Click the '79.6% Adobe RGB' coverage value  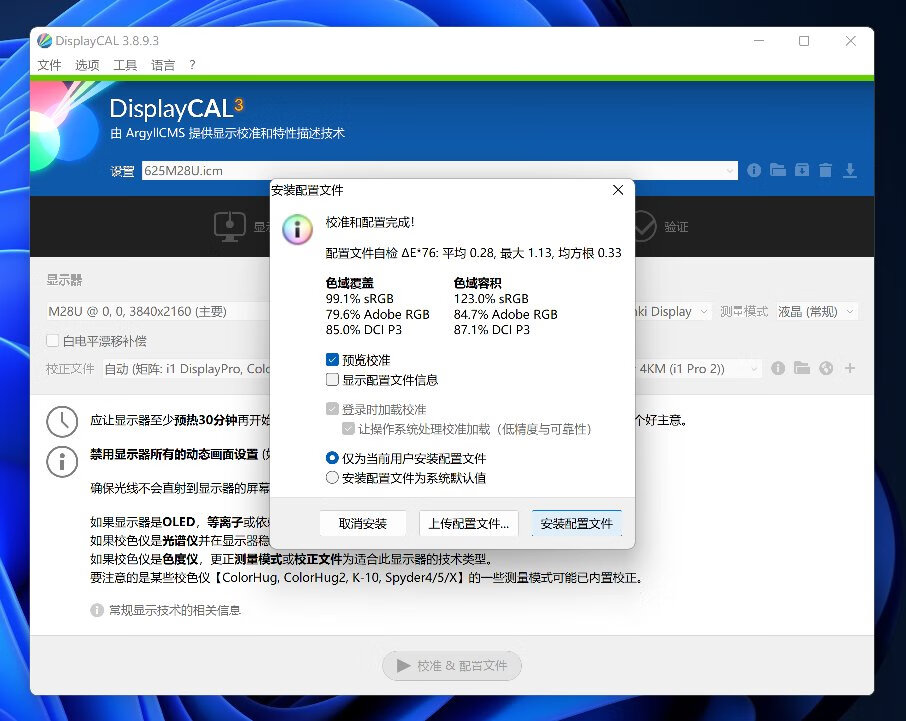pos(378,314)
